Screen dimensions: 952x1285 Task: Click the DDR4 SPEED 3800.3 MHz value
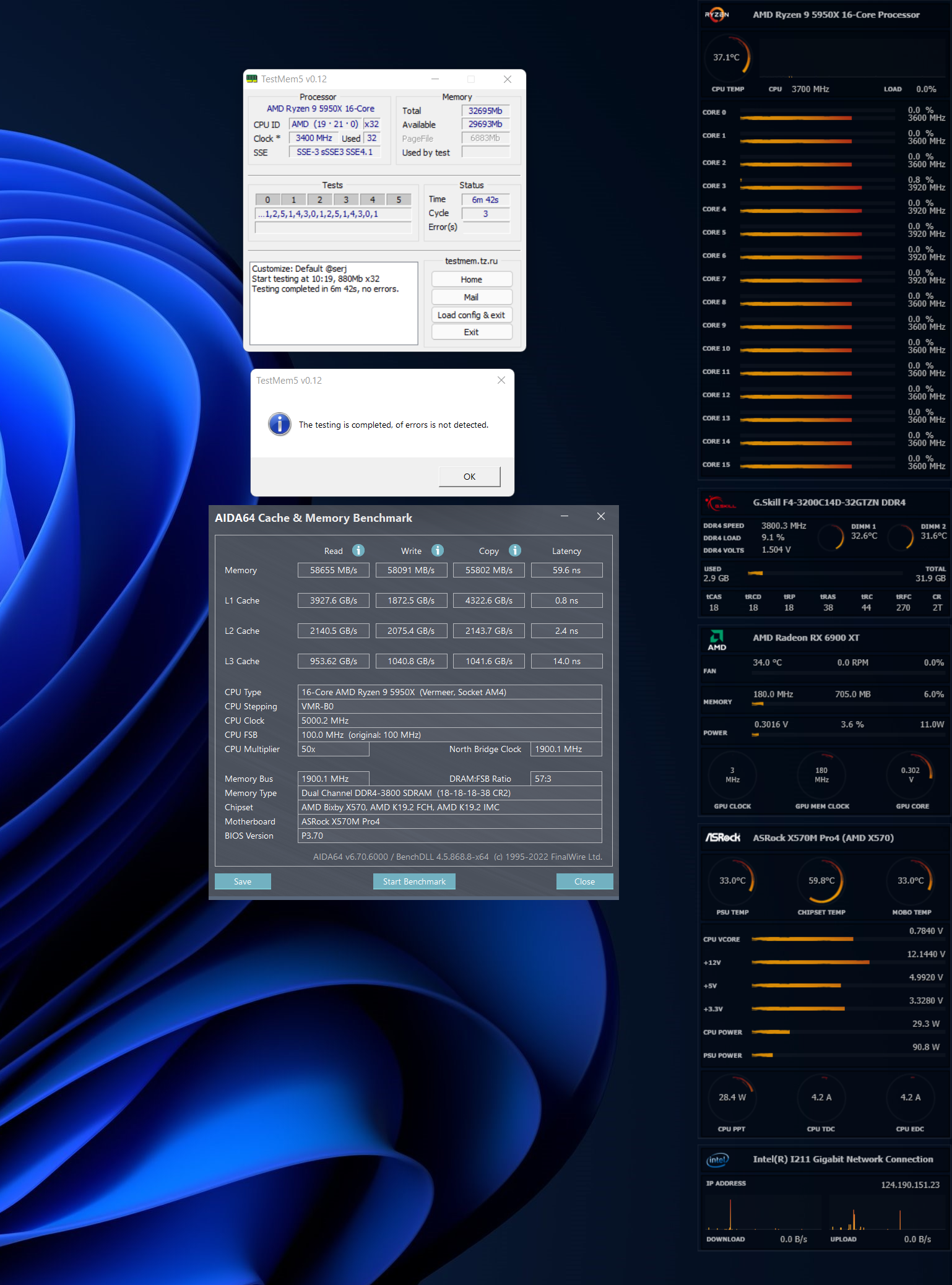tap(784, 526)
